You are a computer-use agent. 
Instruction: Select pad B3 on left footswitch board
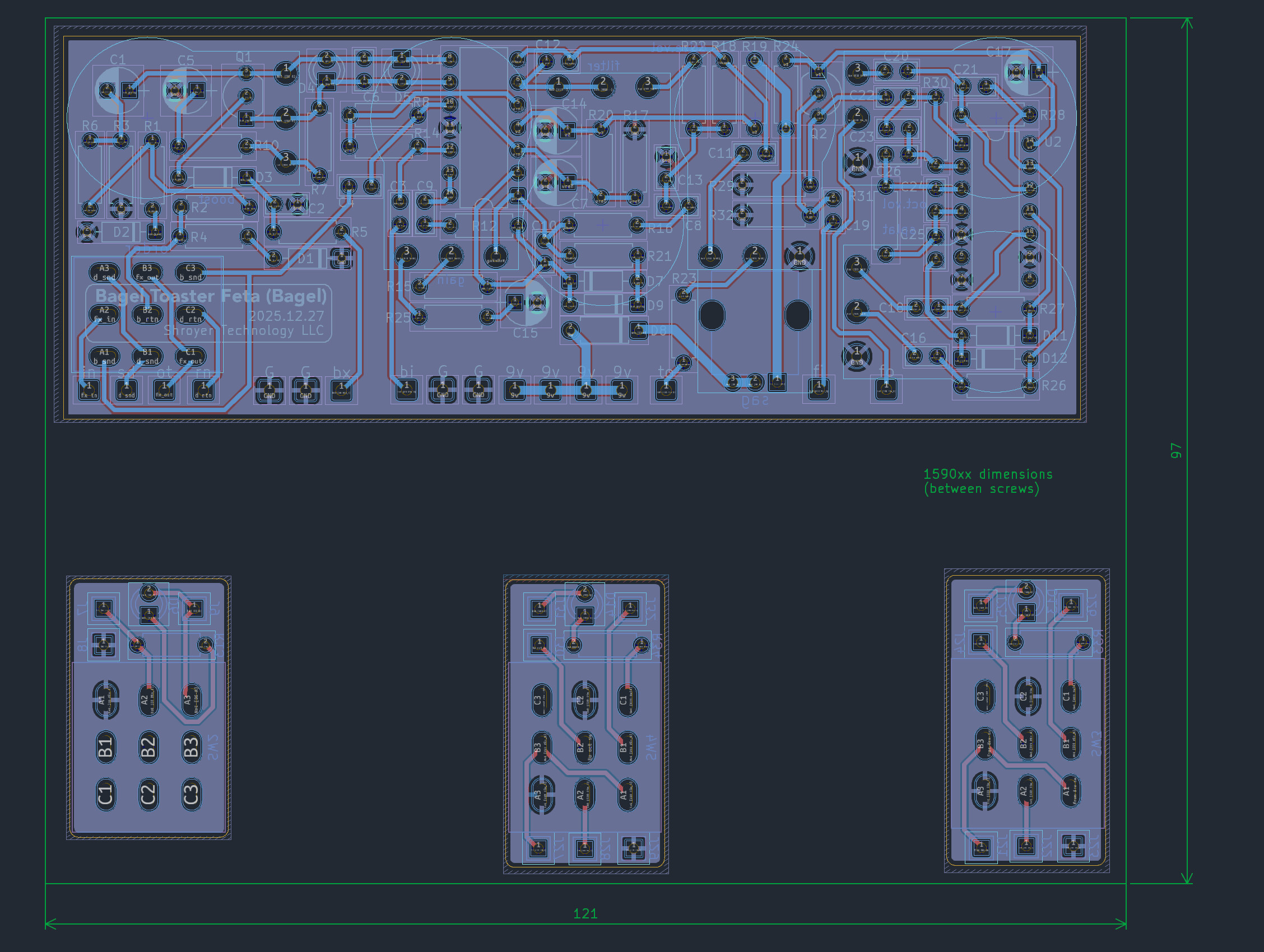click(191, 746)
